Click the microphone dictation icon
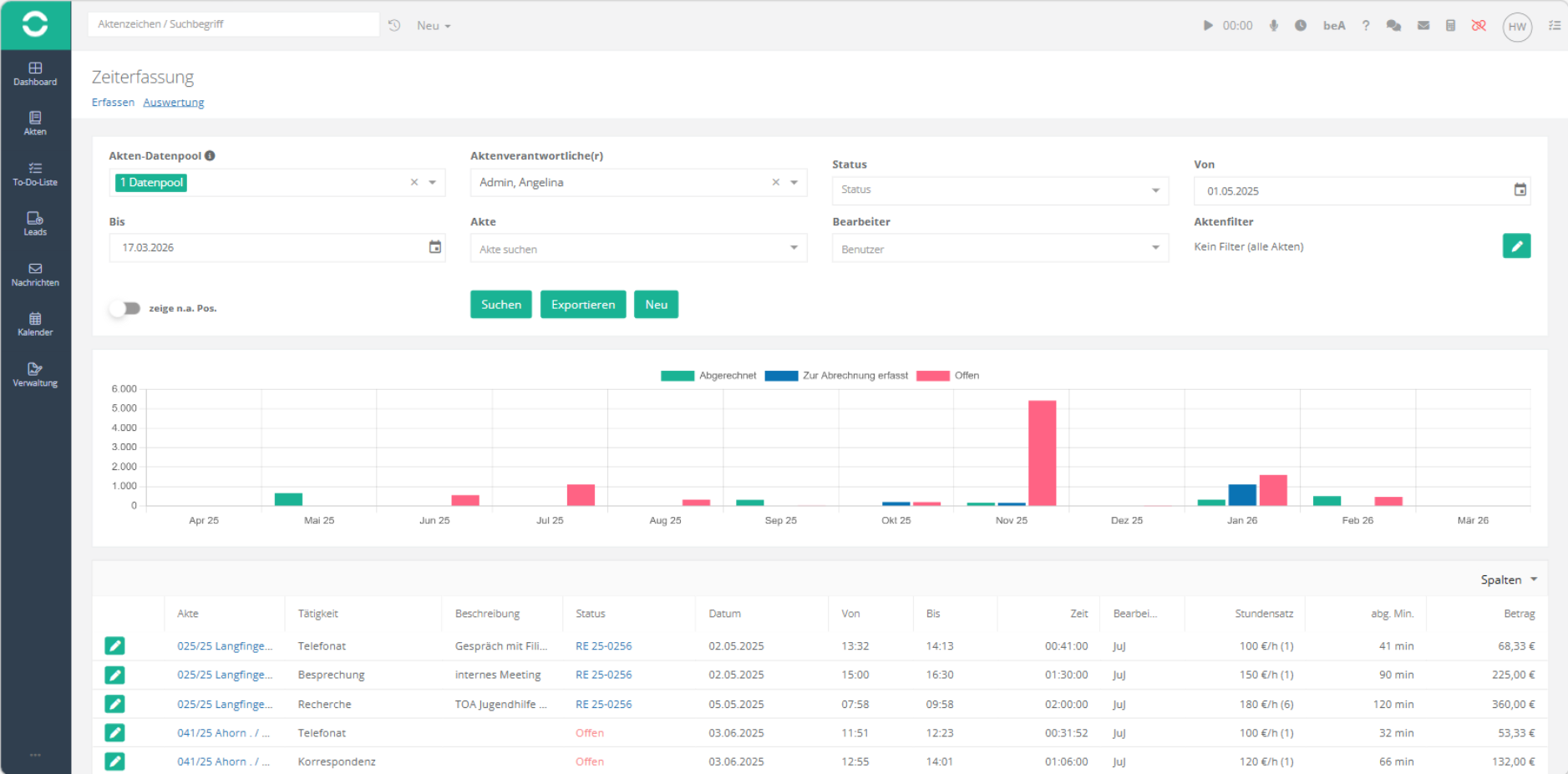1568x774 pixels. pos(1273,26)
